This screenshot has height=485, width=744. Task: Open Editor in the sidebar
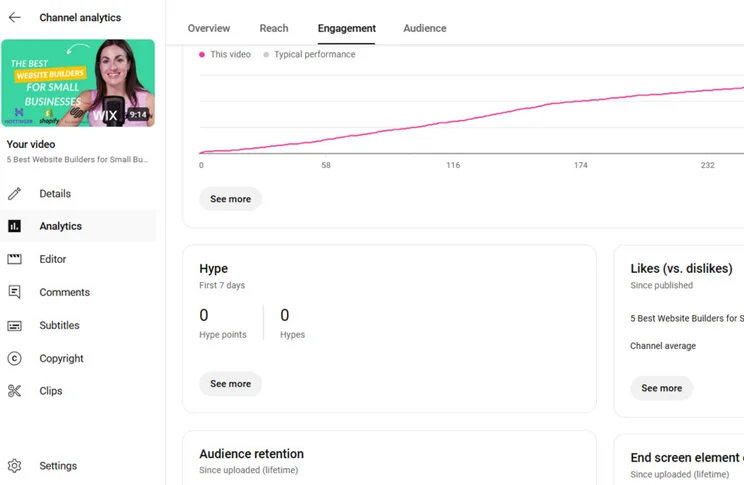[x=78, y=259]
